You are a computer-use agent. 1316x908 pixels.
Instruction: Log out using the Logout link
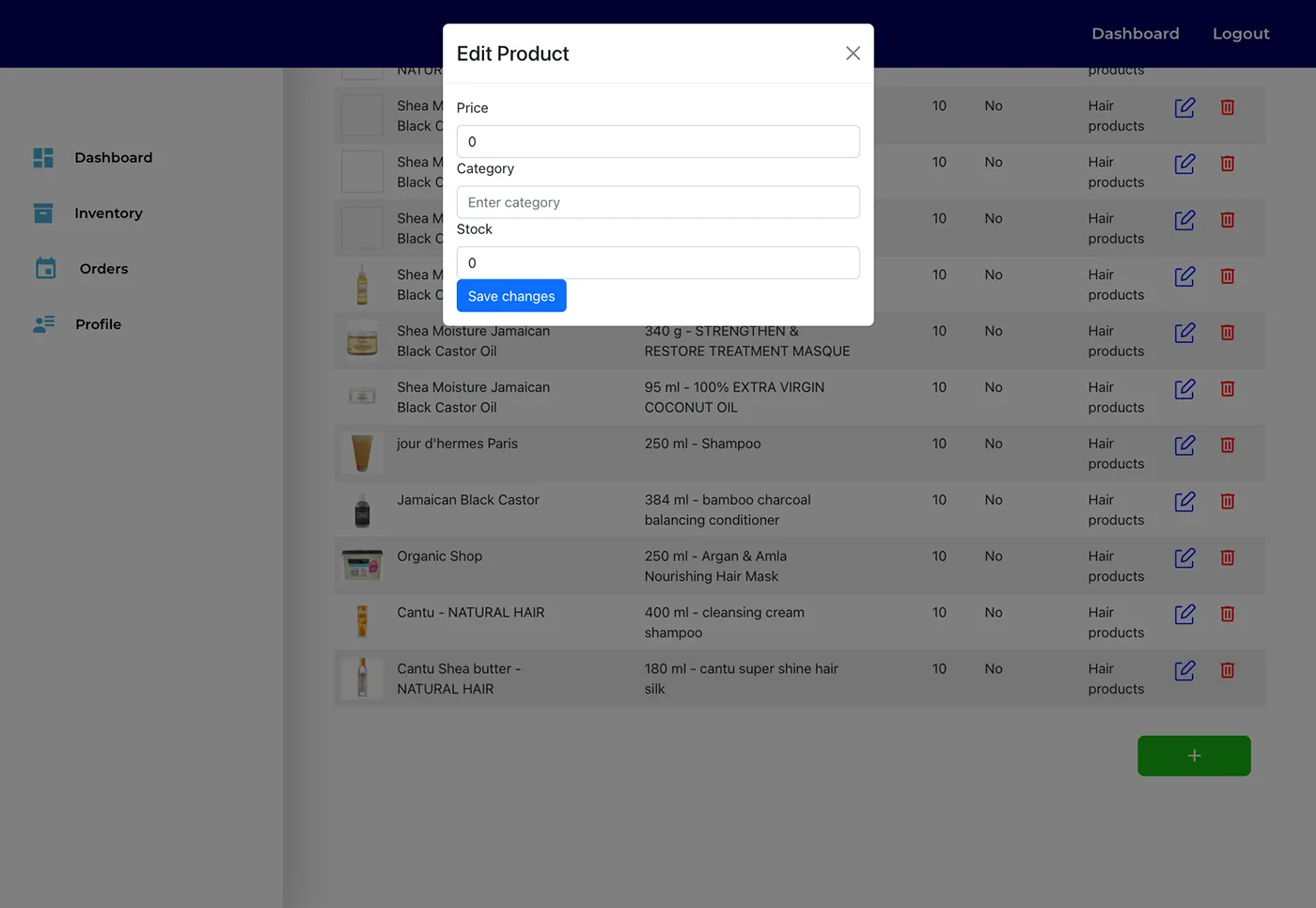click(1241, 34)
